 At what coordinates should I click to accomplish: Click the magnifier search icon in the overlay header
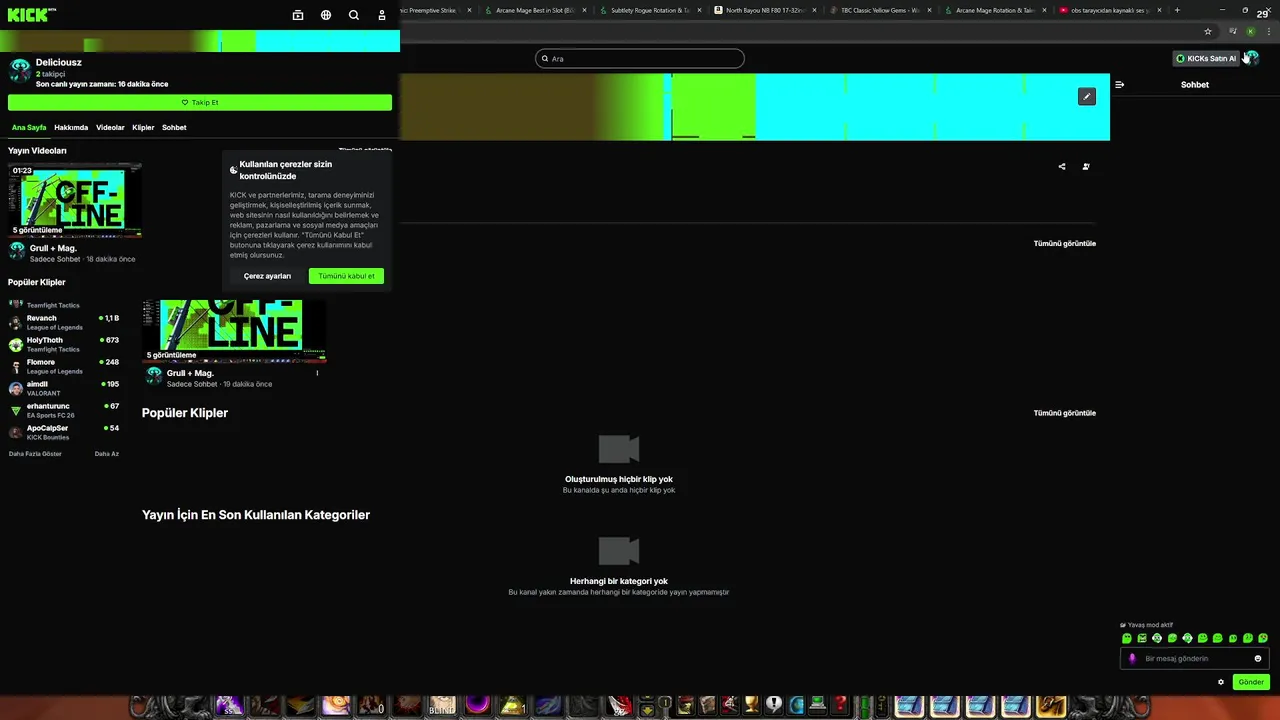pos(354,15)
